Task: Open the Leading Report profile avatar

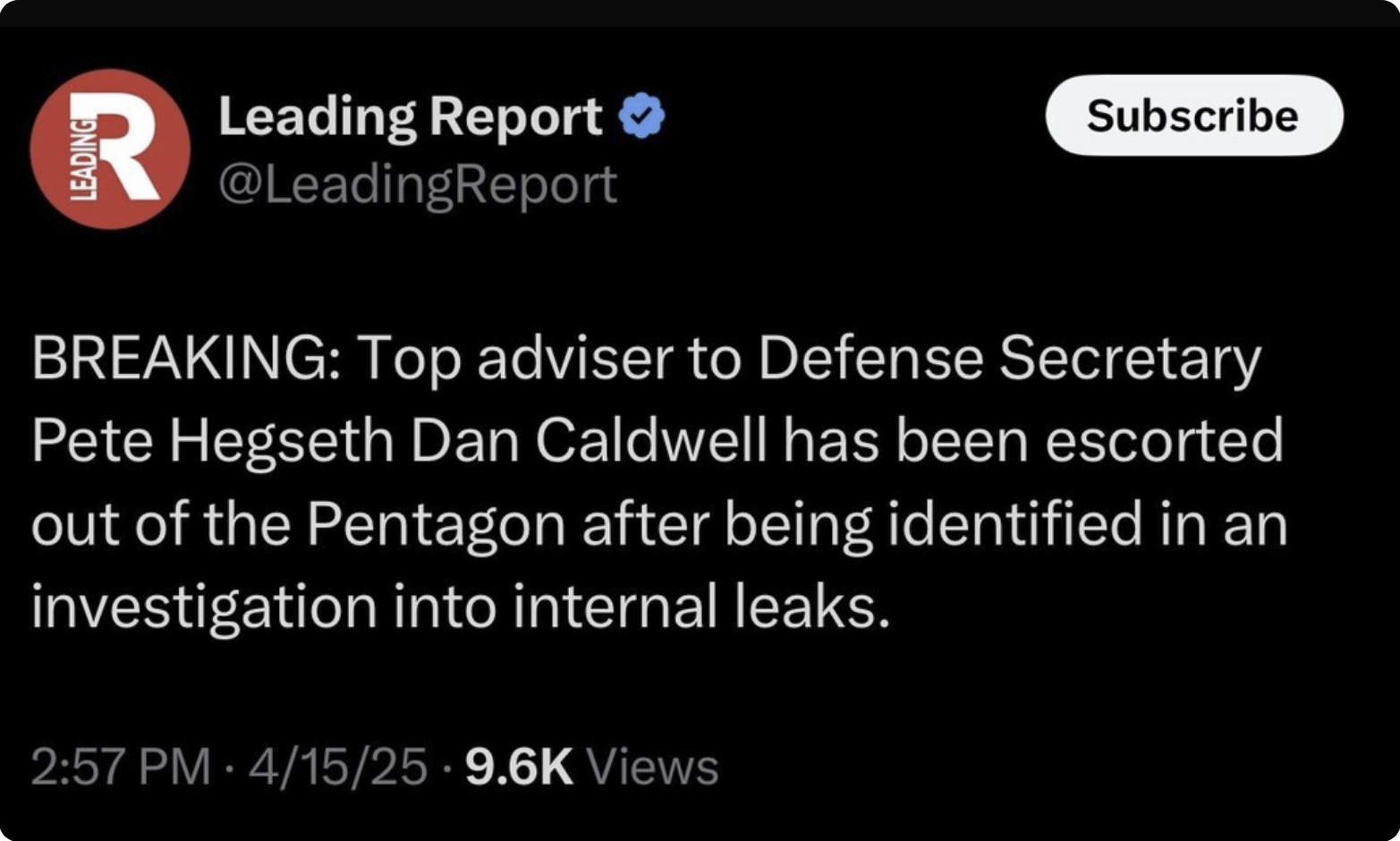Action: [x=109, y=149]
